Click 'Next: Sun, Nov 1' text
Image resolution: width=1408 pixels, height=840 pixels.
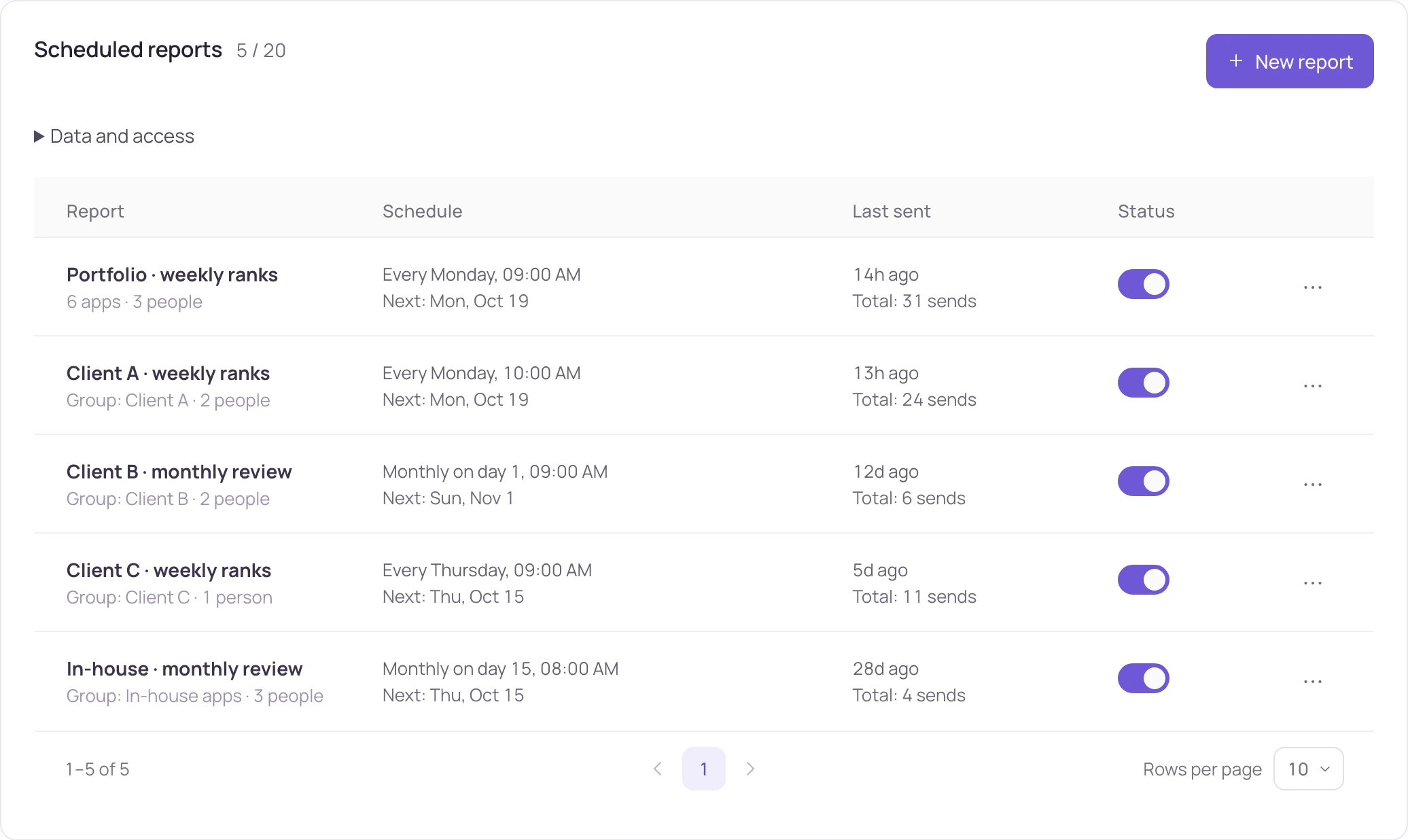point(448,498)
